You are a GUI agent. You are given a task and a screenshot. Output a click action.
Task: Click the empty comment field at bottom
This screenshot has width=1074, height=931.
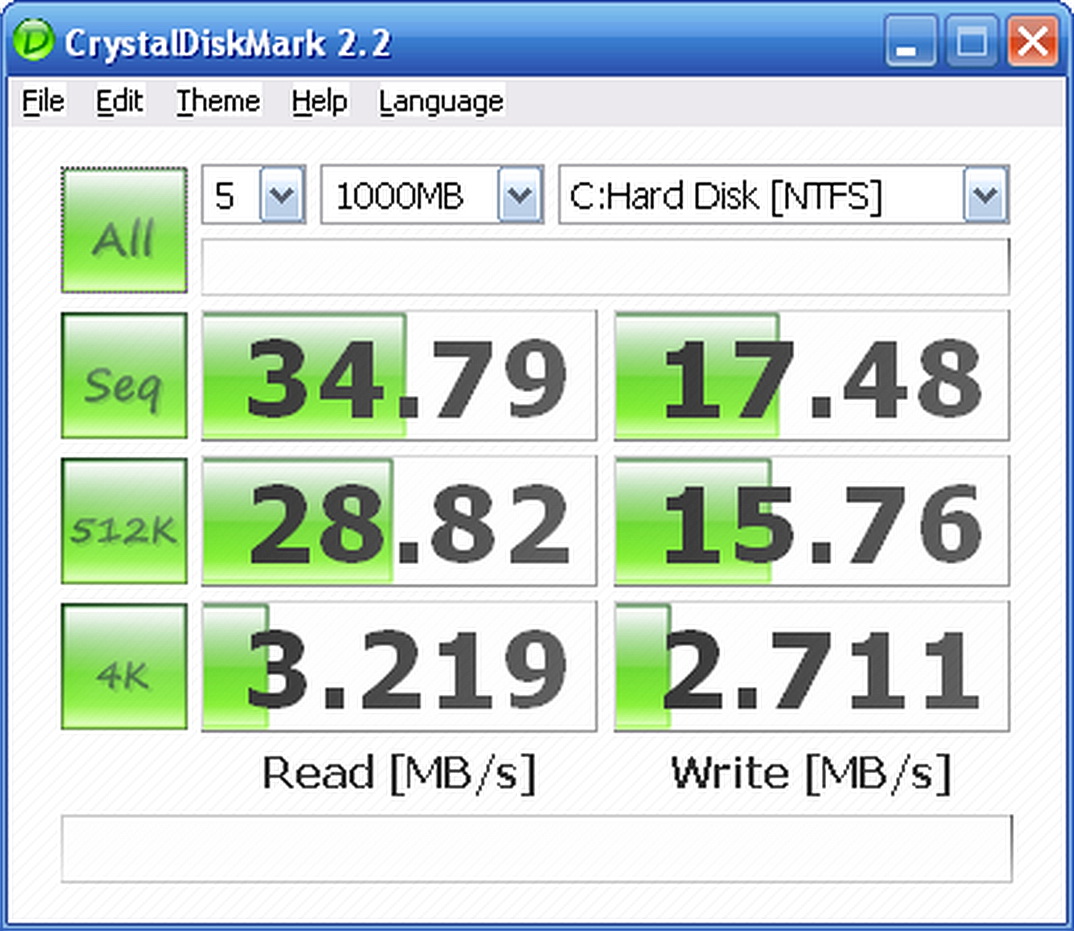tap(536, 849)
